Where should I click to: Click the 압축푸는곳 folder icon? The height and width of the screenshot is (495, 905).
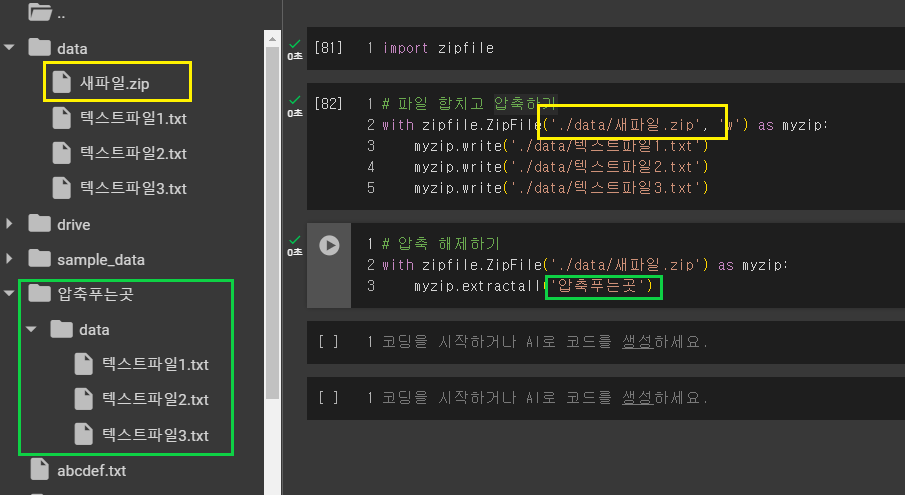click(40, 293)
